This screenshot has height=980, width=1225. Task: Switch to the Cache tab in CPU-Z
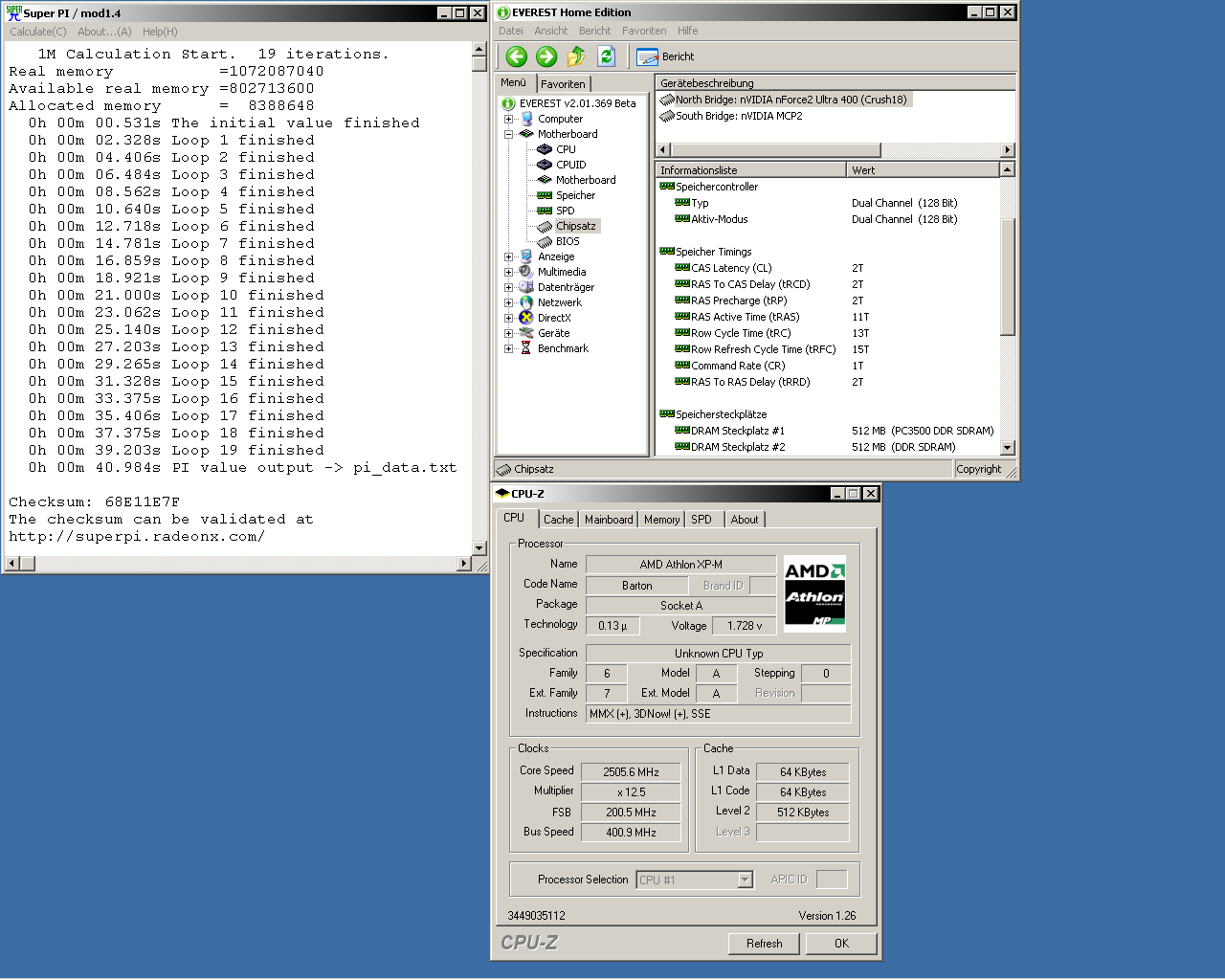(x=559, y=520)
